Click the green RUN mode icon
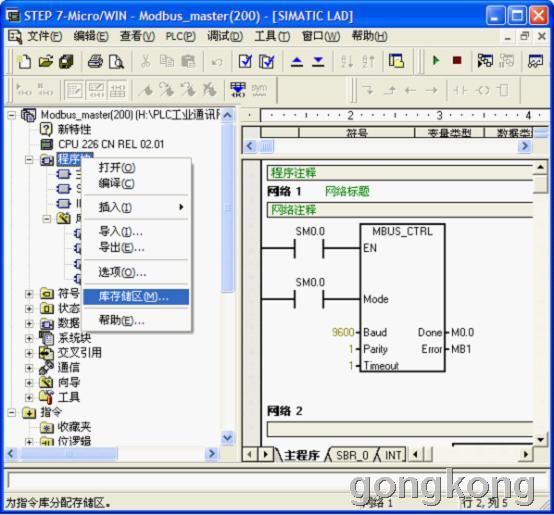 pyautogui.click(x=436, y=61)
